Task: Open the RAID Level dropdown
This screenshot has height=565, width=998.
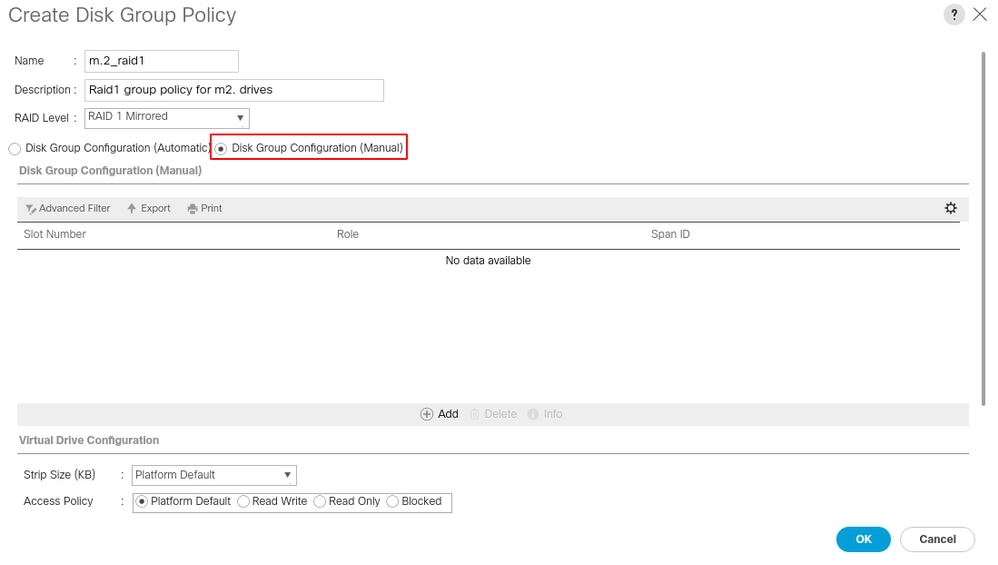Action: point(167,118)
